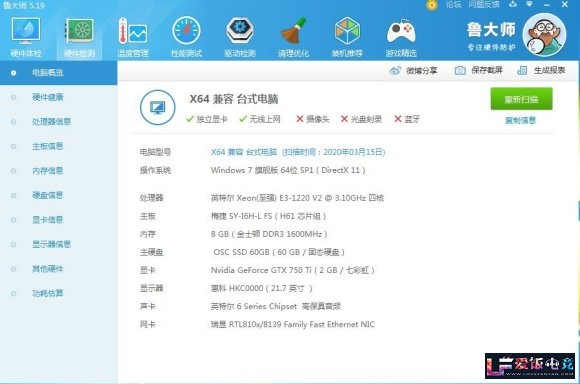Click the 操作系统 row label
Viewport: 580px width, 384px height.
click(x=155, y=170)
